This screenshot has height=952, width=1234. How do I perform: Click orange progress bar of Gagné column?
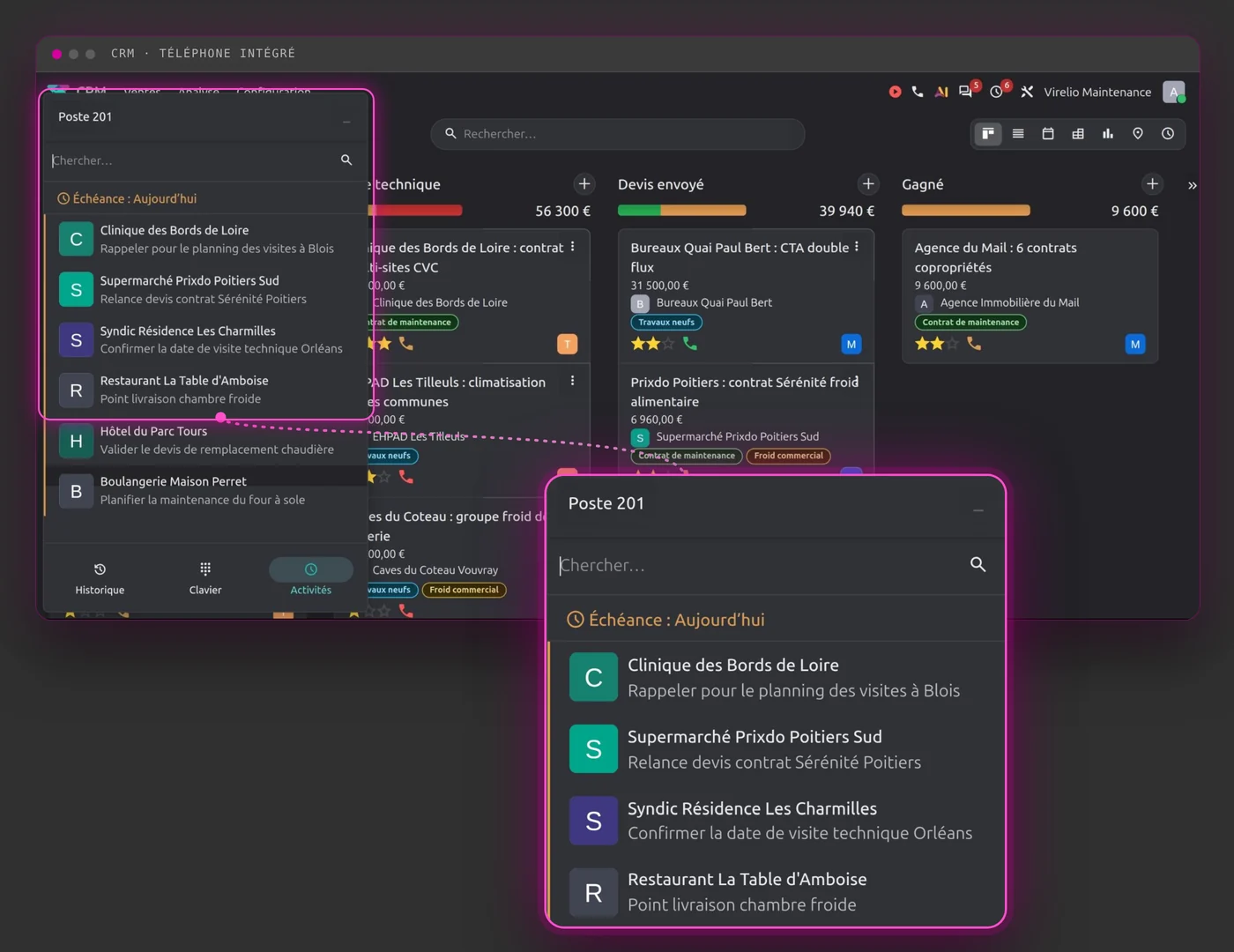click(966, 211)
